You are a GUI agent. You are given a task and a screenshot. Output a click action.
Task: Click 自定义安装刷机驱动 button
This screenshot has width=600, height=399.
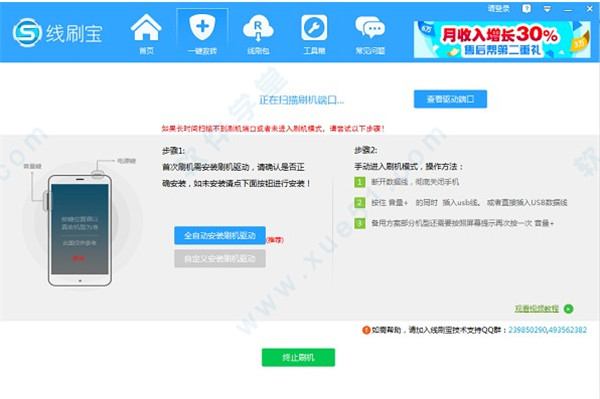point(220,259)
